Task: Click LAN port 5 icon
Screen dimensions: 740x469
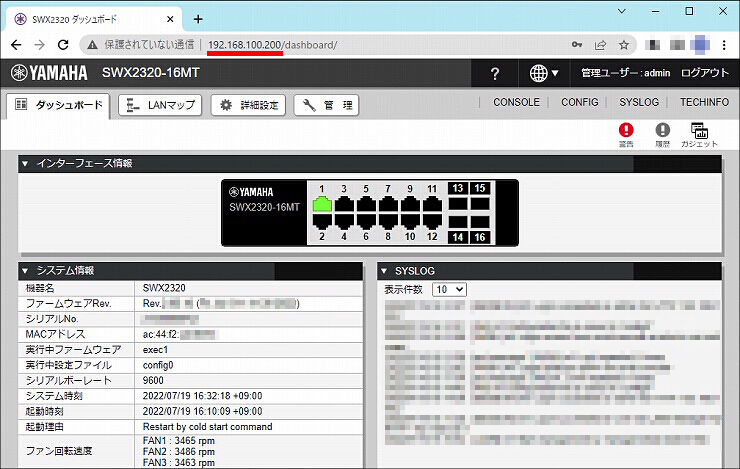Action: click(x=366, y=204)
